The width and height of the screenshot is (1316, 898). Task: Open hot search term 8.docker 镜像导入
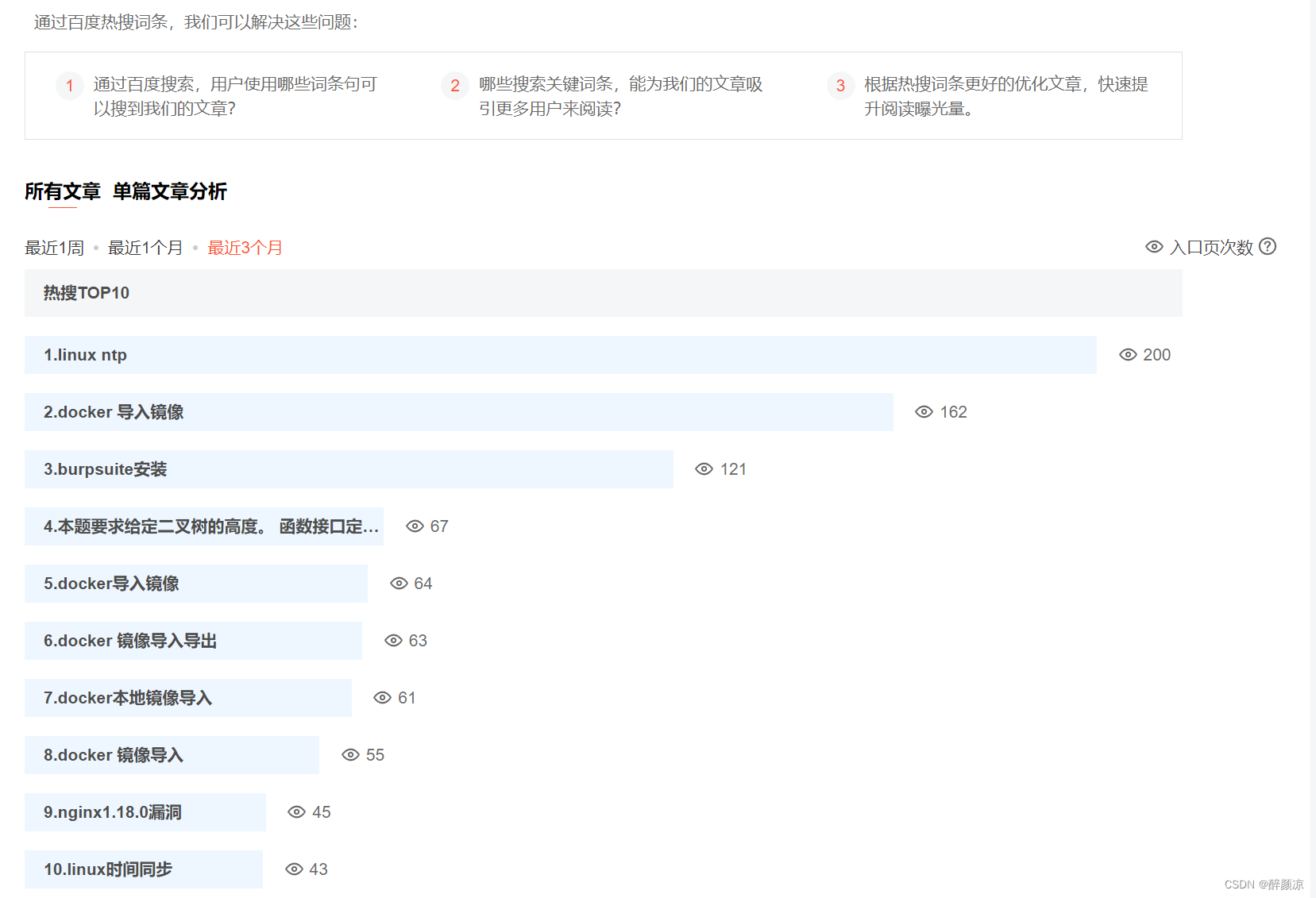click(x=172, y=755)
